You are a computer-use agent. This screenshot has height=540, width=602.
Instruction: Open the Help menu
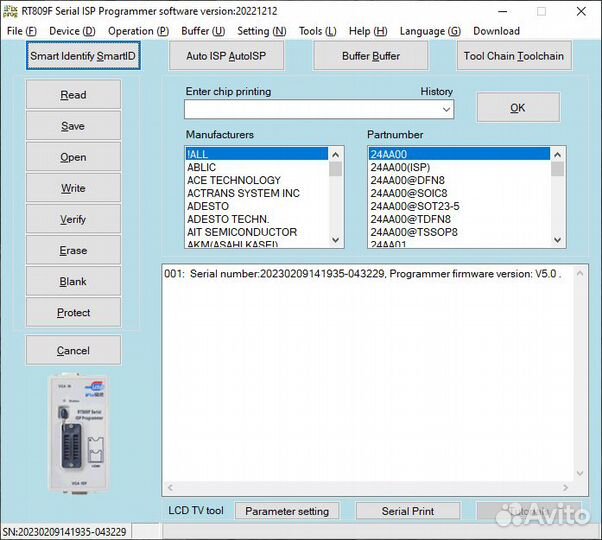(368, 31)
